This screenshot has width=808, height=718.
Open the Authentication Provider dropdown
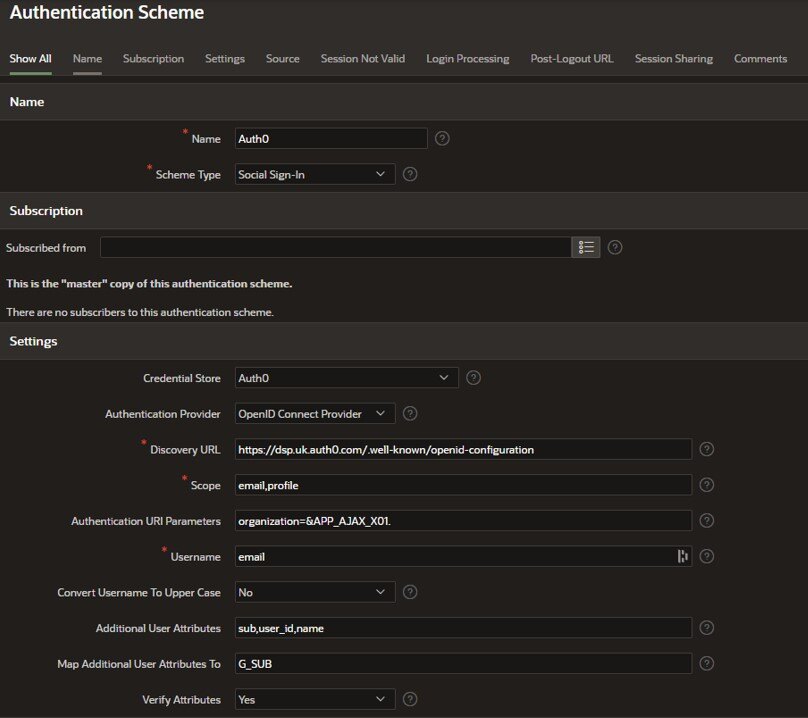315,413
